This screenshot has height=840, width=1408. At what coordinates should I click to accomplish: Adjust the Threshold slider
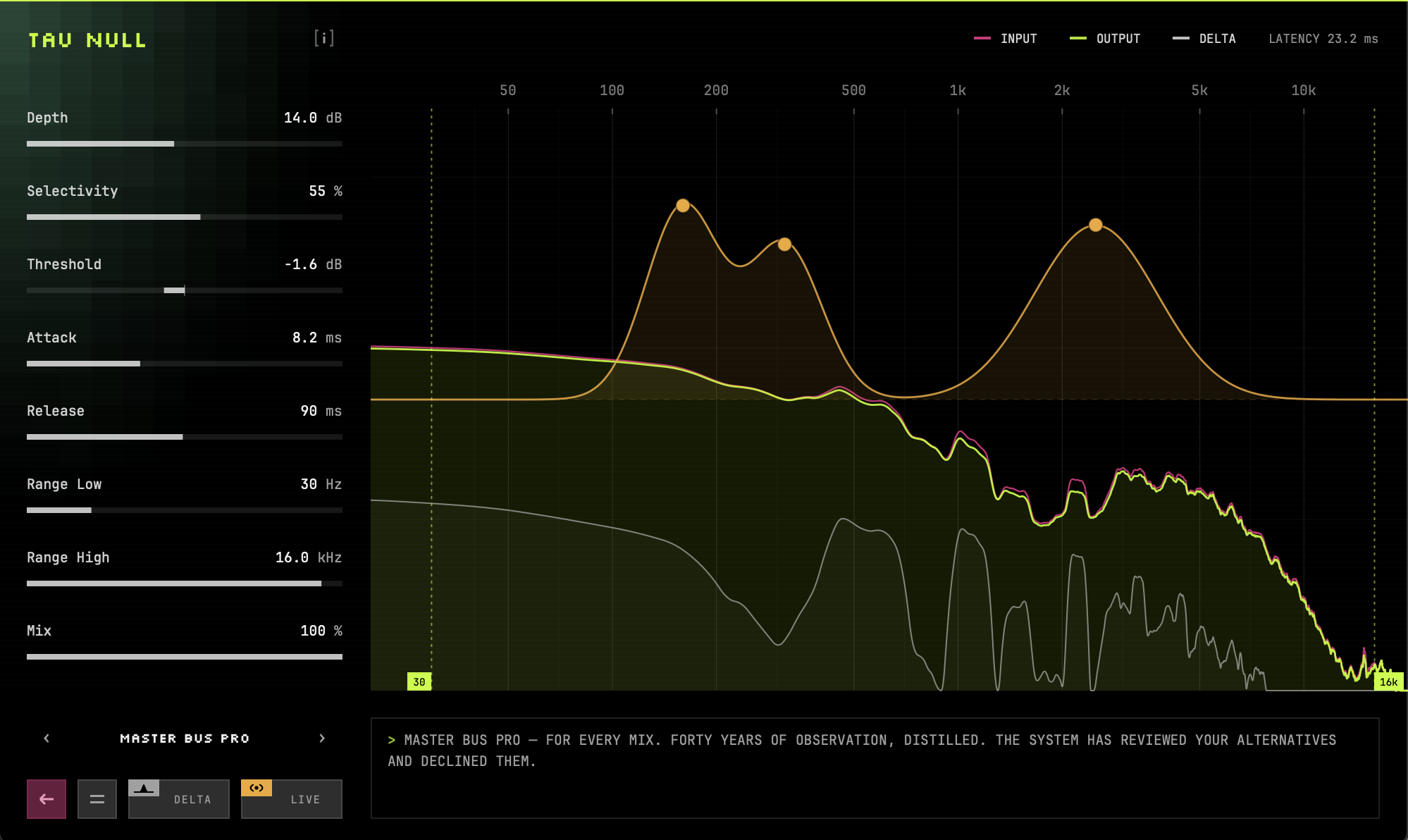185,290
